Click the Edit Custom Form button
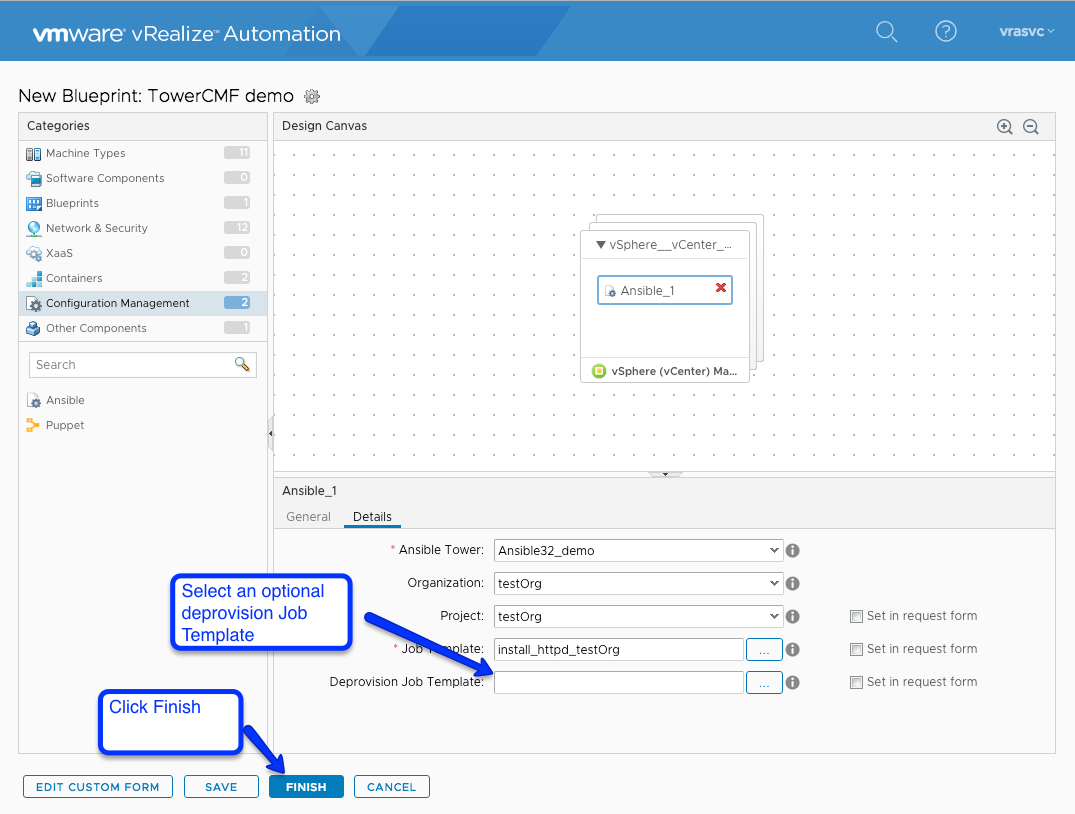 97,787
